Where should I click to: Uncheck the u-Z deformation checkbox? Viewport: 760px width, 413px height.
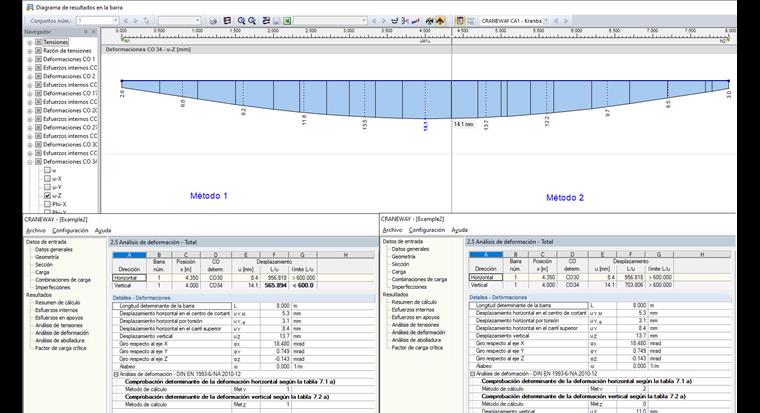tap(47, 196)
